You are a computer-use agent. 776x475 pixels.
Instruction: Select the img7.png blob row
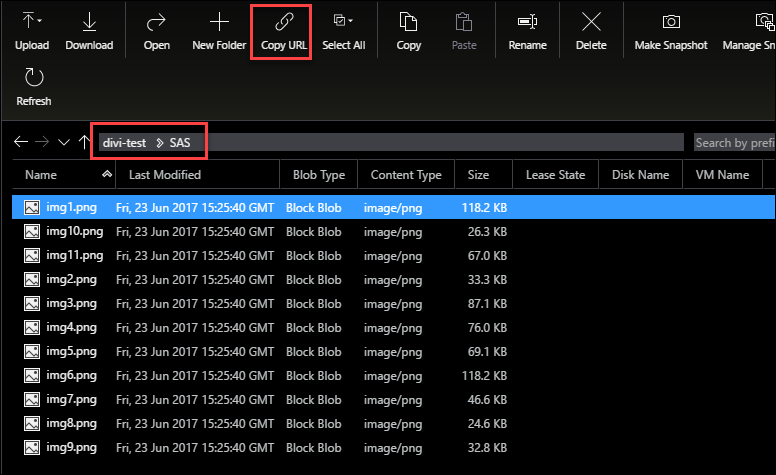point(393,399)
